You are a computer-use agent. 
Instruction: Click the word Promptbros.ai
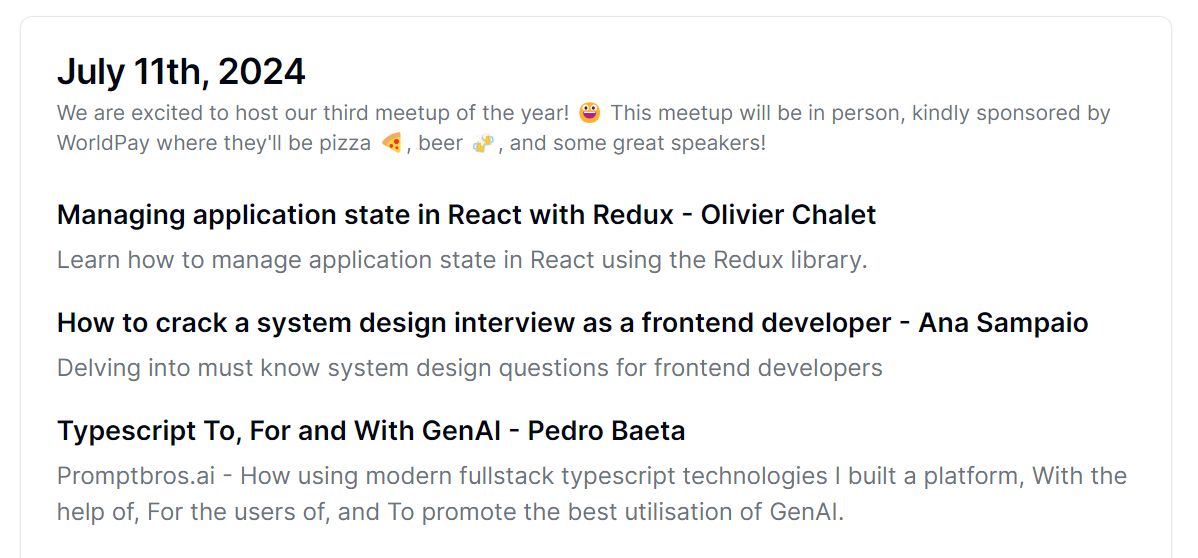click(x=136, y=475)
